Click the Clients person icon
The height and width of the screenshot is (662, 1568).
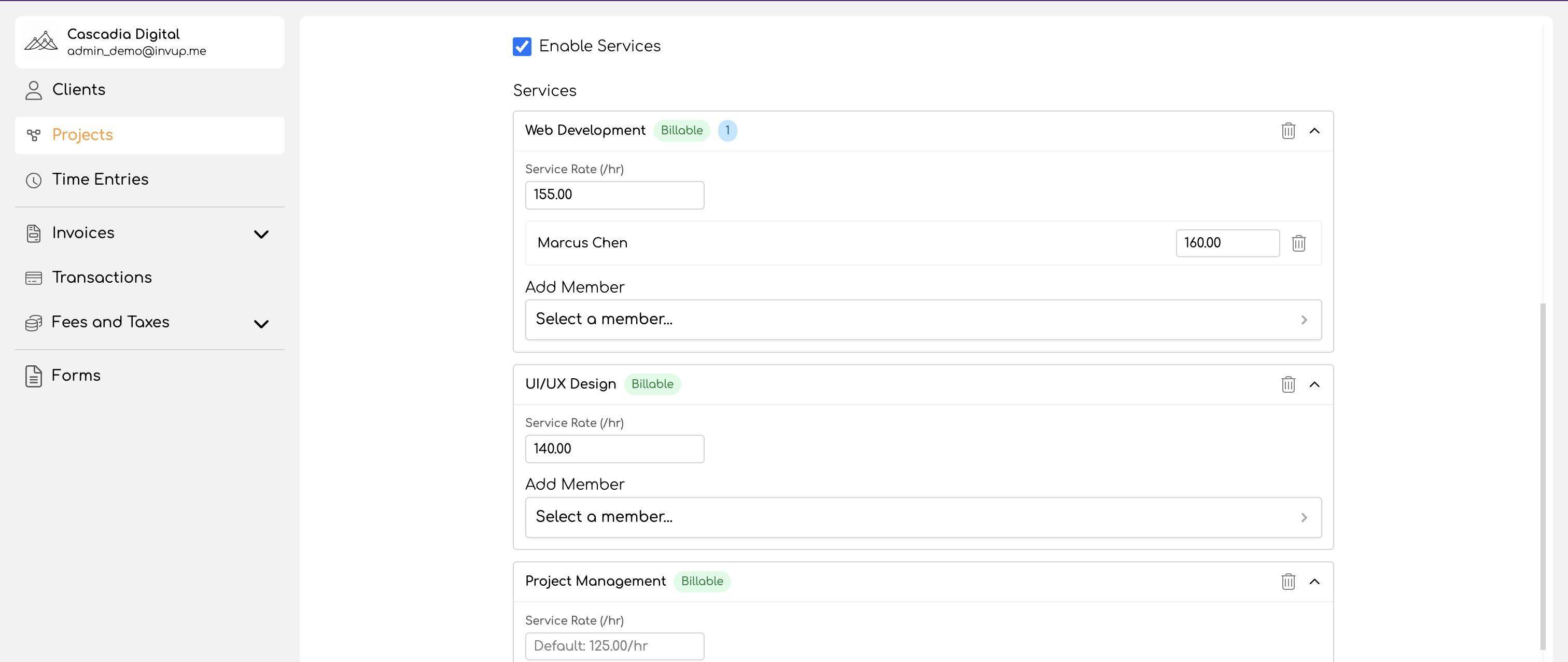click(x=34, y=90)
